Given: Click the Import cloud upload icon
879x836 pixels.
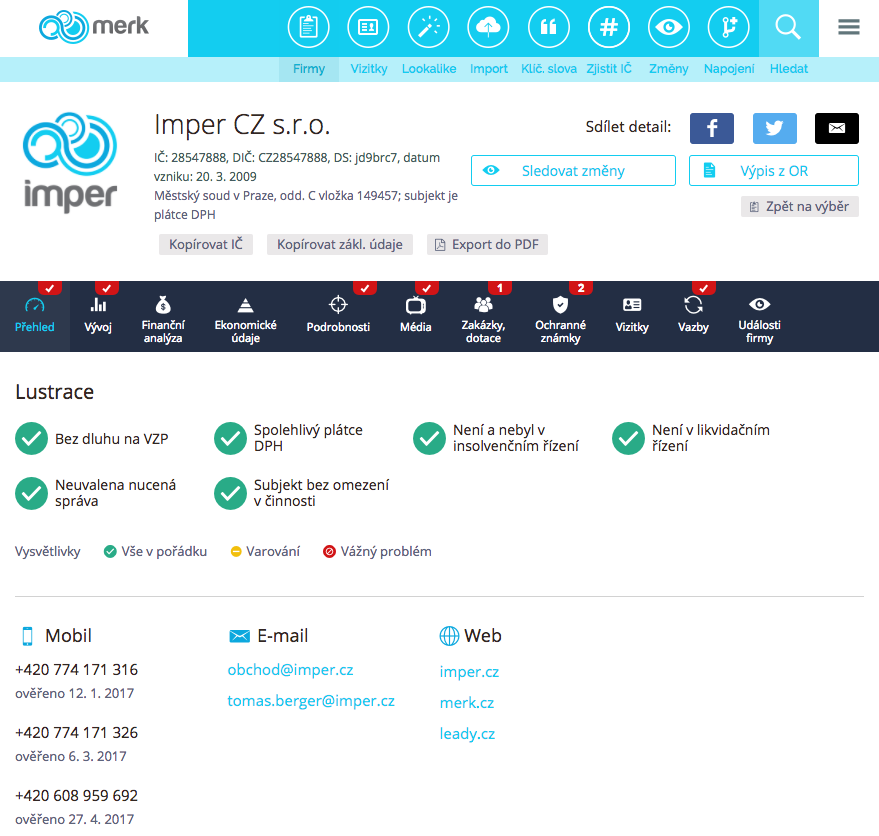Looking at the screenshot, I should tap(488, 27).
